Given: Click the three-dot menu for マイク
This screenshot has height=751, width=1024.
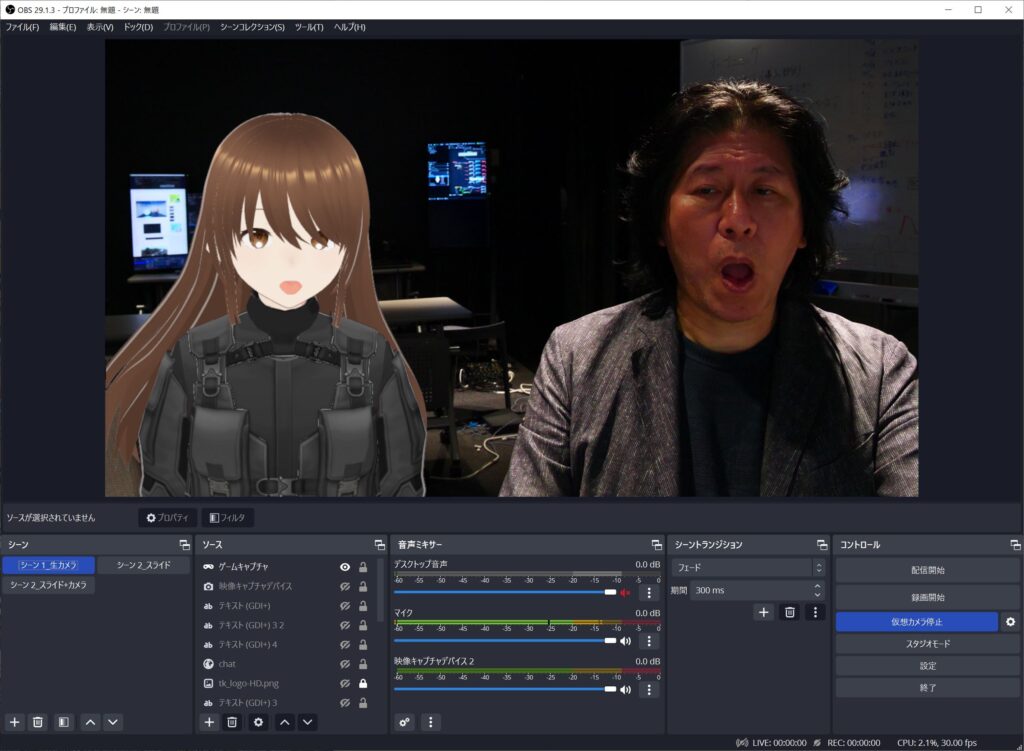Looking at the screenshot, I should (x=649, y=641).
